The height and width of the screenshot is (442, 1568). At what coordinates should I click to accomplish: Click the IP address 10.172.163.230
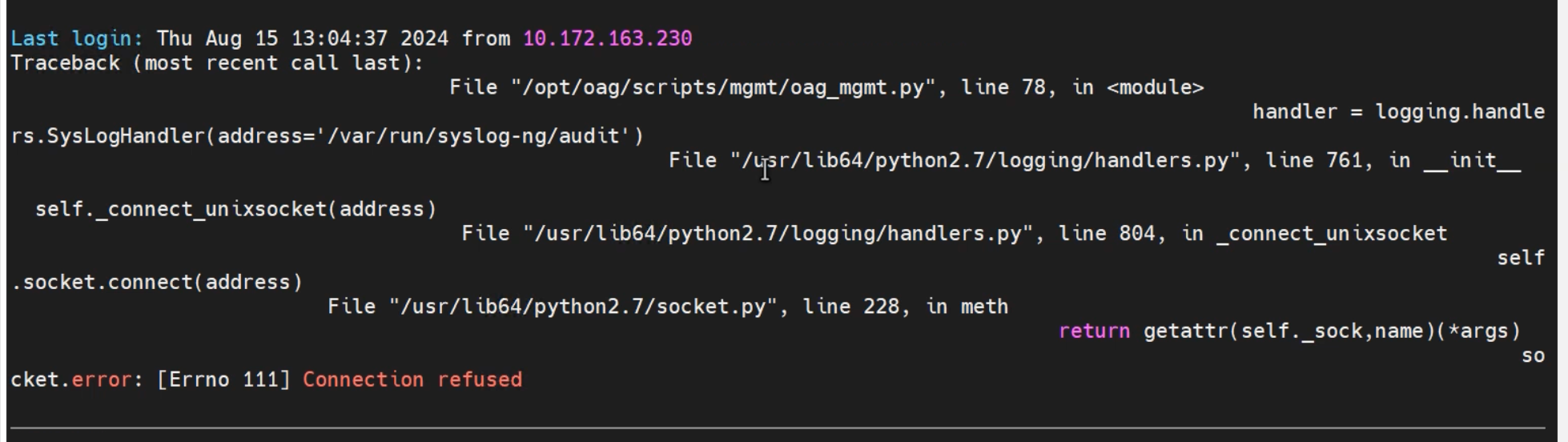tap(608, 38)
